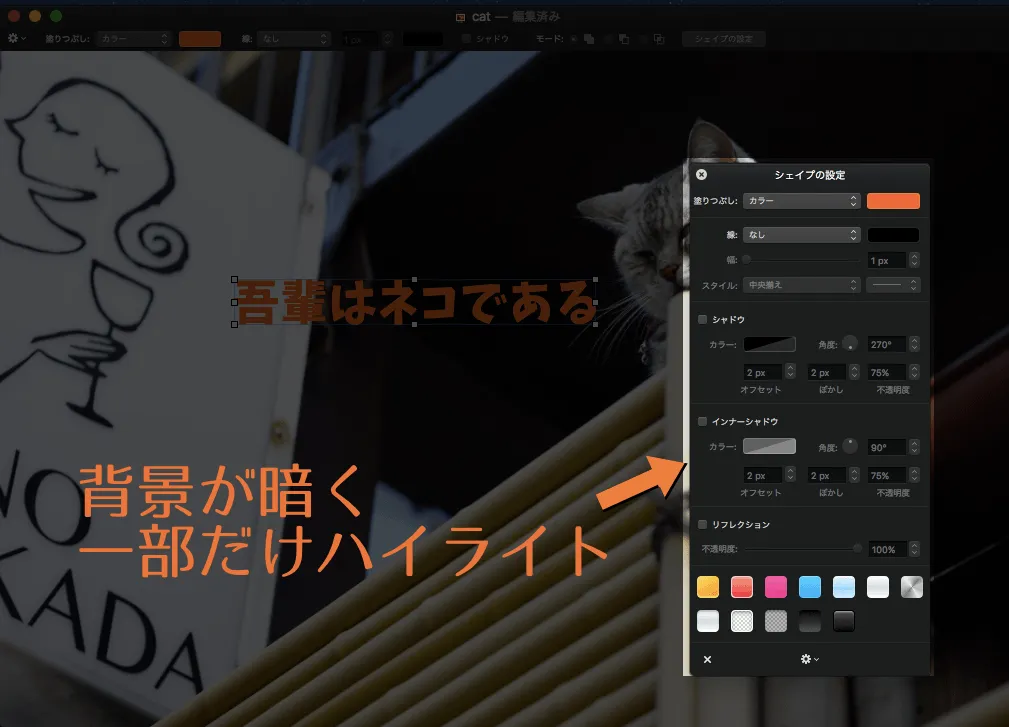Click the inner shadow ぼかし stepper
The image size is (1009, 727).
click(855, 475)
